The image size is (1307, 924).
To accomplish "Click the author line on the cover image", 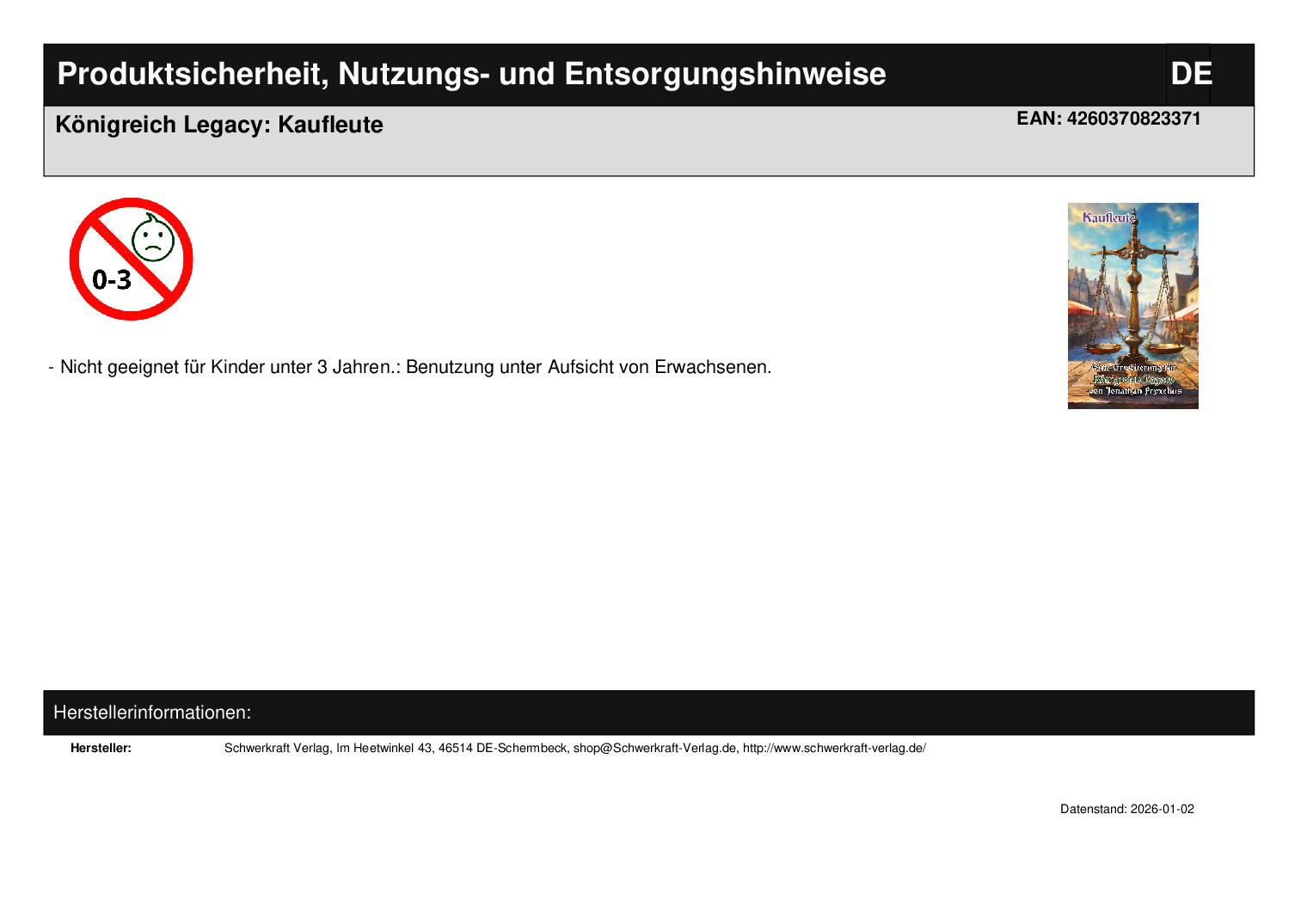I will [1134, 391].
